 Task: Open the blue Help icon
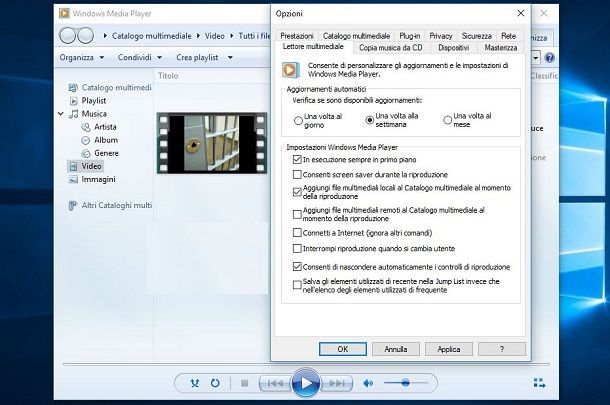[549, 58]
